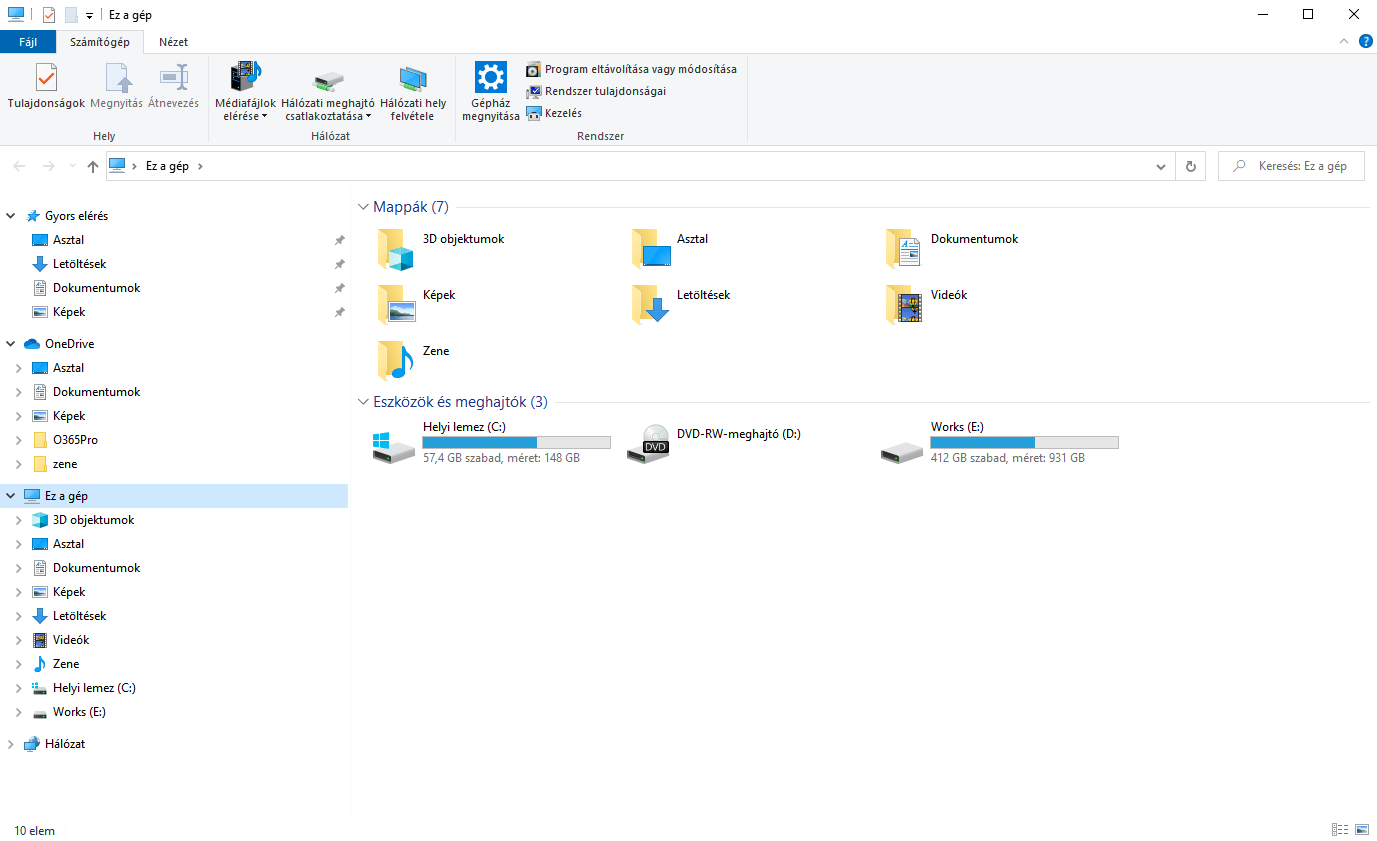Open Tulajdonságok properties icon in ribbon

coord(46,78)
